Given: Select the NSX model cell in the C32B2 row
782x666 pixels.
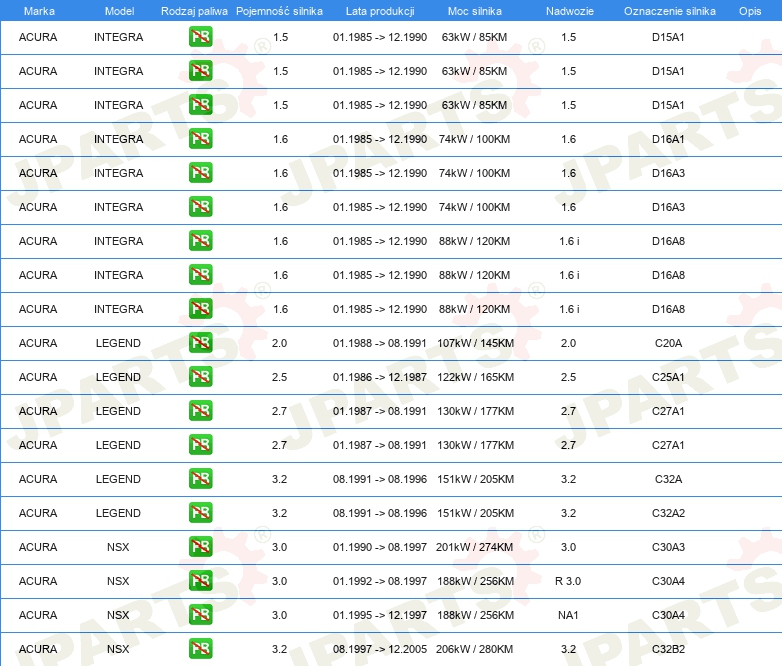Looking at the screenshot, I should click(x=118, y=649).
